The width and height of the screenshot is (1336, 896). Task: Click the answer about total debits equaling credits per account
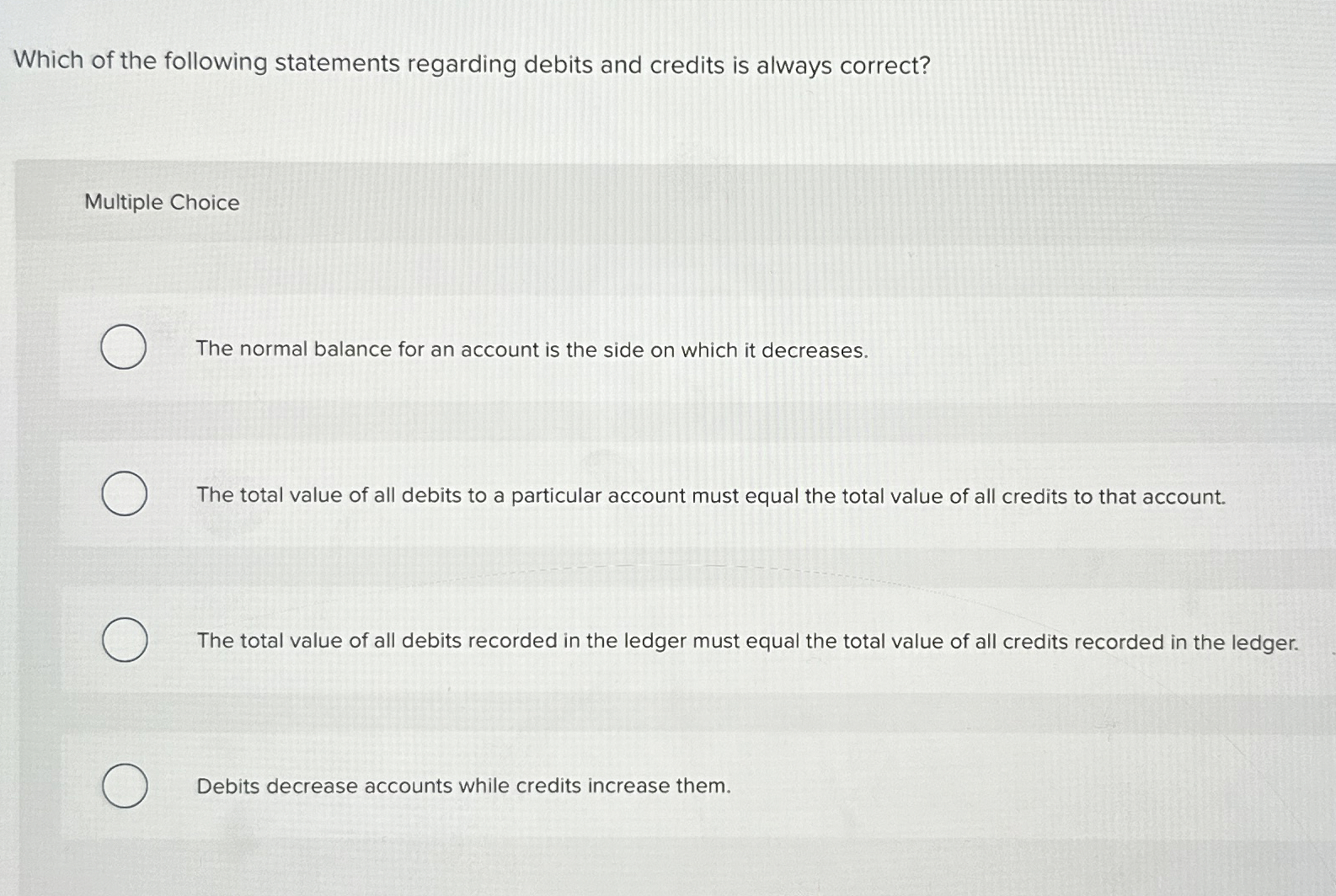click(712, 496)
